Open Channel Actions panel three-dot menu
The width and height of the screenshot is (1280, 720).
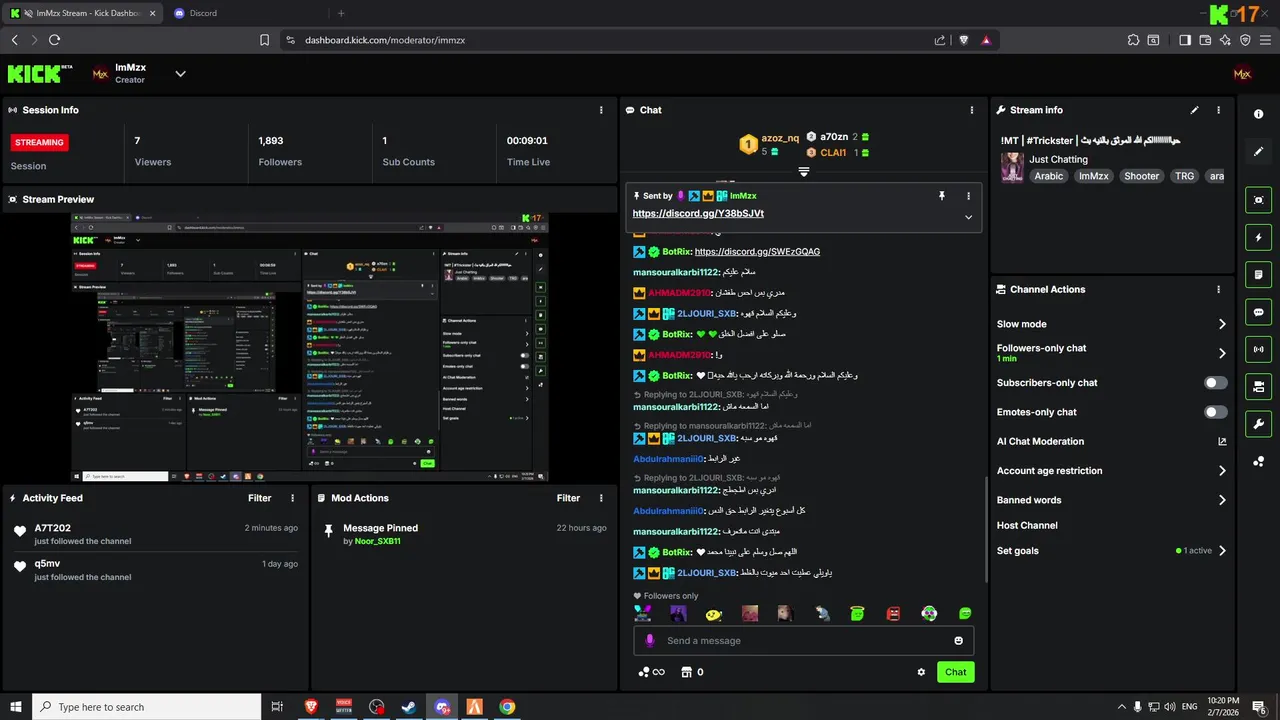pyautogui.click(x=1218, y=289)
